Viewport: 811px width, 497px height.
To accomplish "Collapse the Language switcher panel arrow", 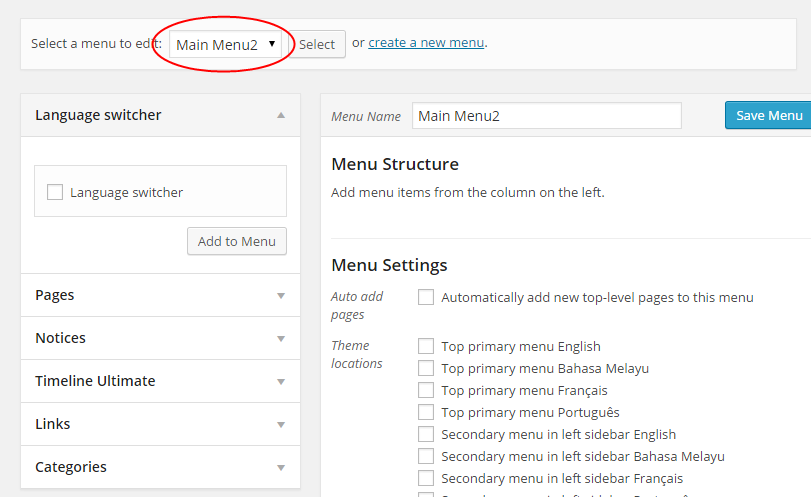I will coord(280,115).
